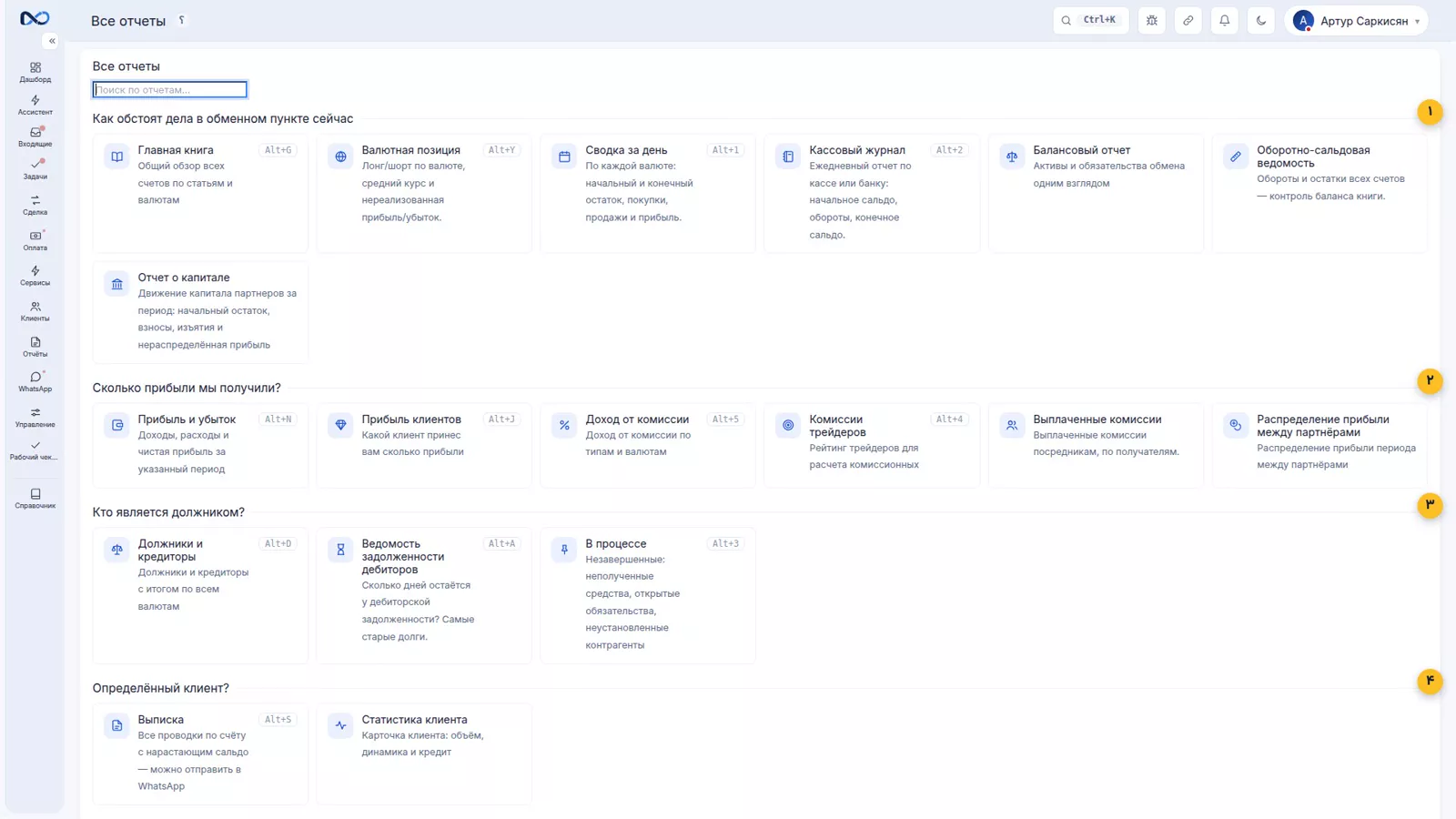Image resolution: width=1456 pixels, height=819 pixels.
Task: Open Сервисы in the sidebar
Action: coord(35,276)
